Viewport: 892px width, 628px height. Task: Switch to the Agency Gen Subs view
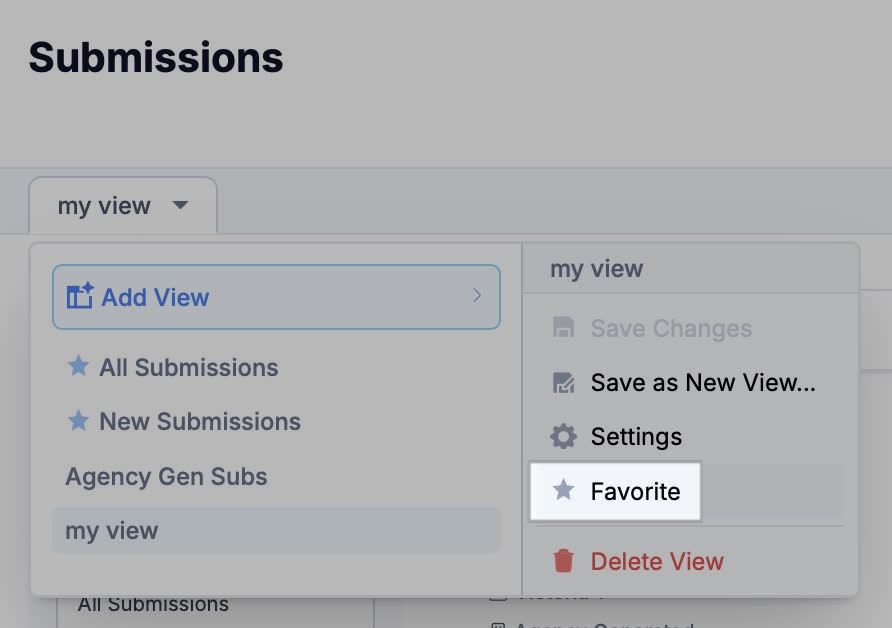click(x=166, y=476)
